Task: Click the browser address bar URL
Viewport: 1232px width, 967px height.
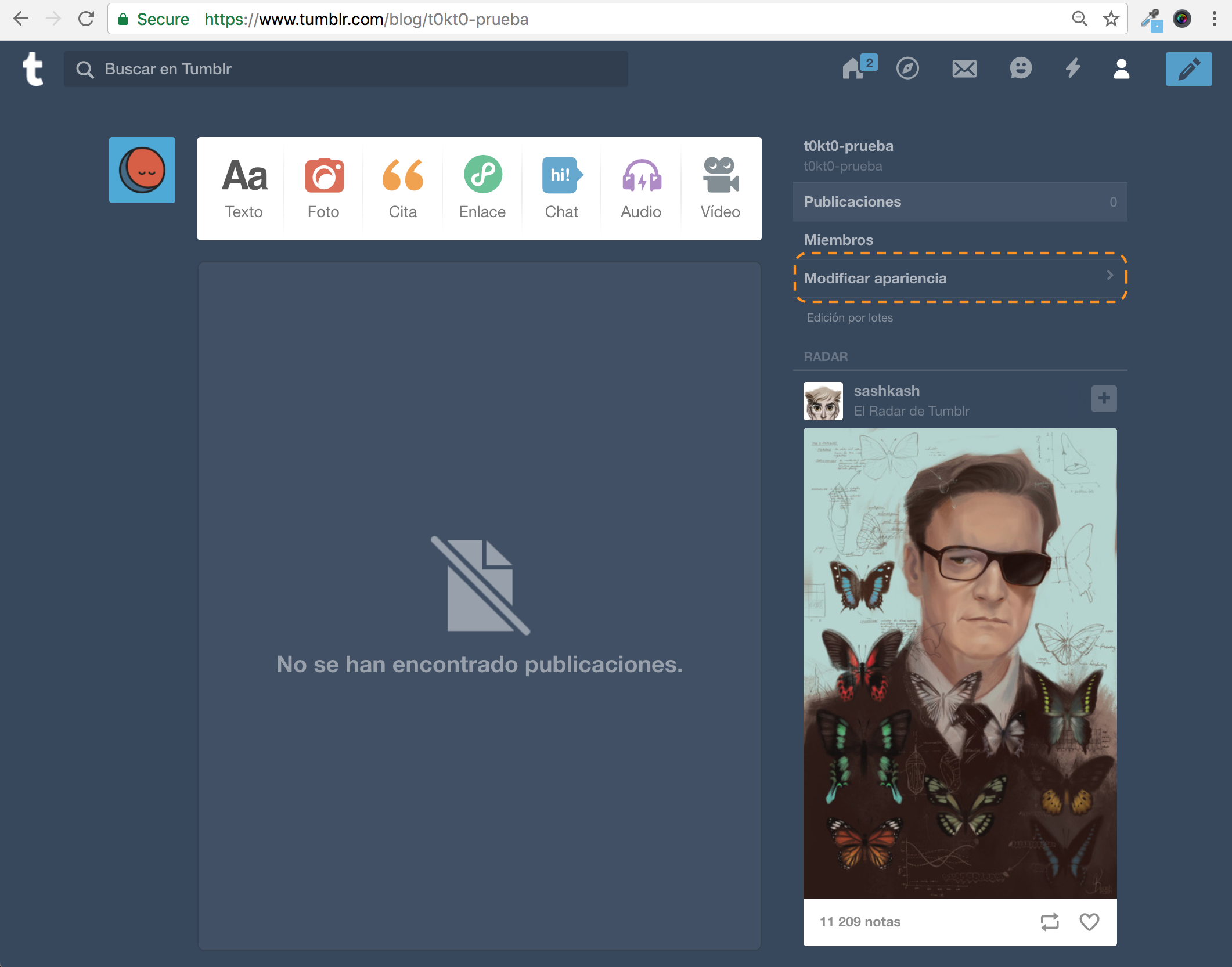Action: click(366, 19)
